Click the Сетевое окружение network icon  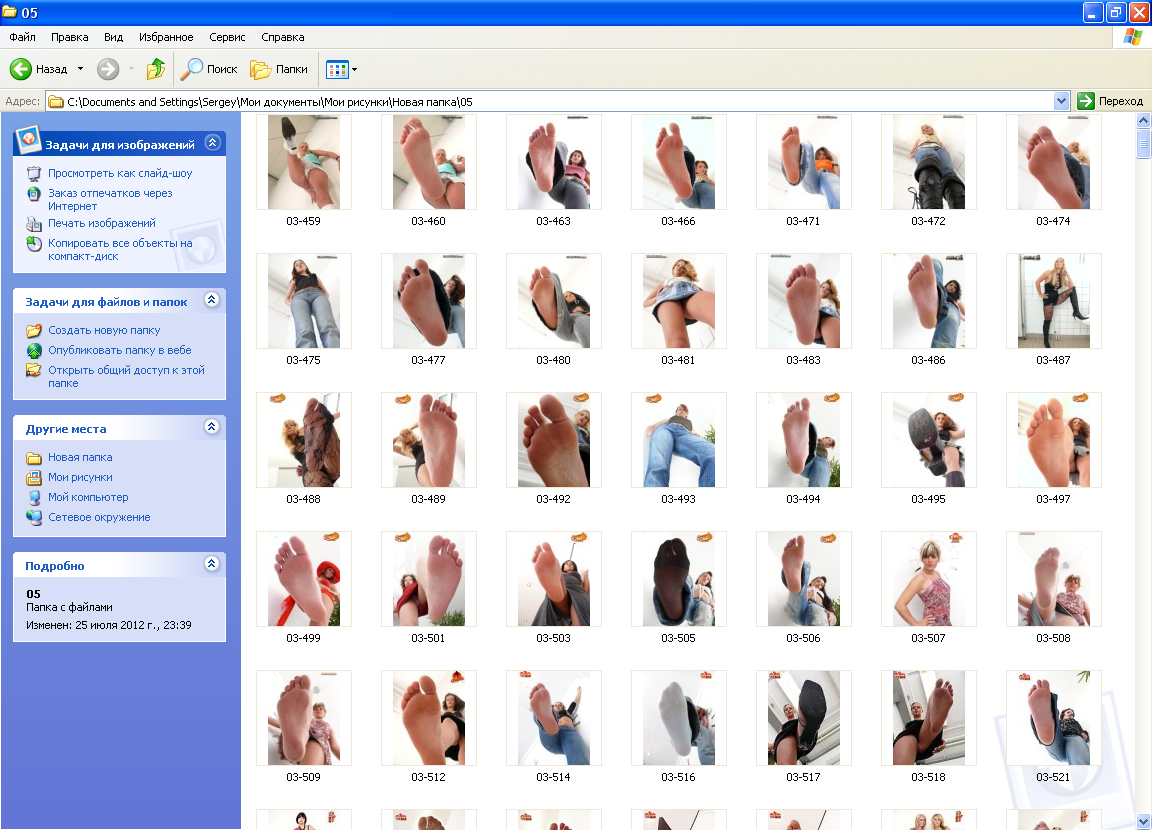(34, 517)
